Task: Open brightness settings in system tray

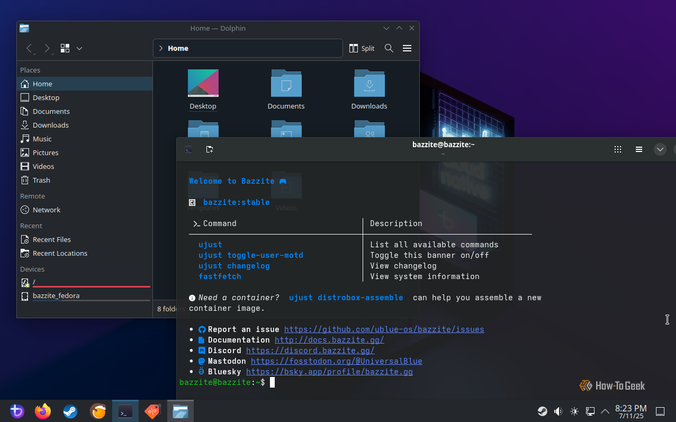Action: coord(574,411)
